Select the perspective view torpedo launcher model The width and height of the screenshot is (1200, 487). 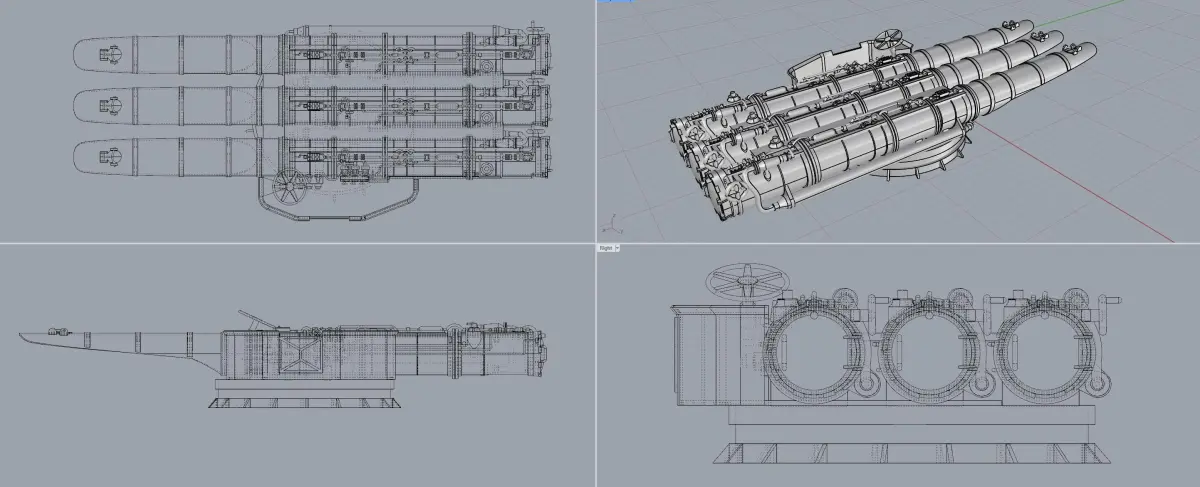point(885,122)
